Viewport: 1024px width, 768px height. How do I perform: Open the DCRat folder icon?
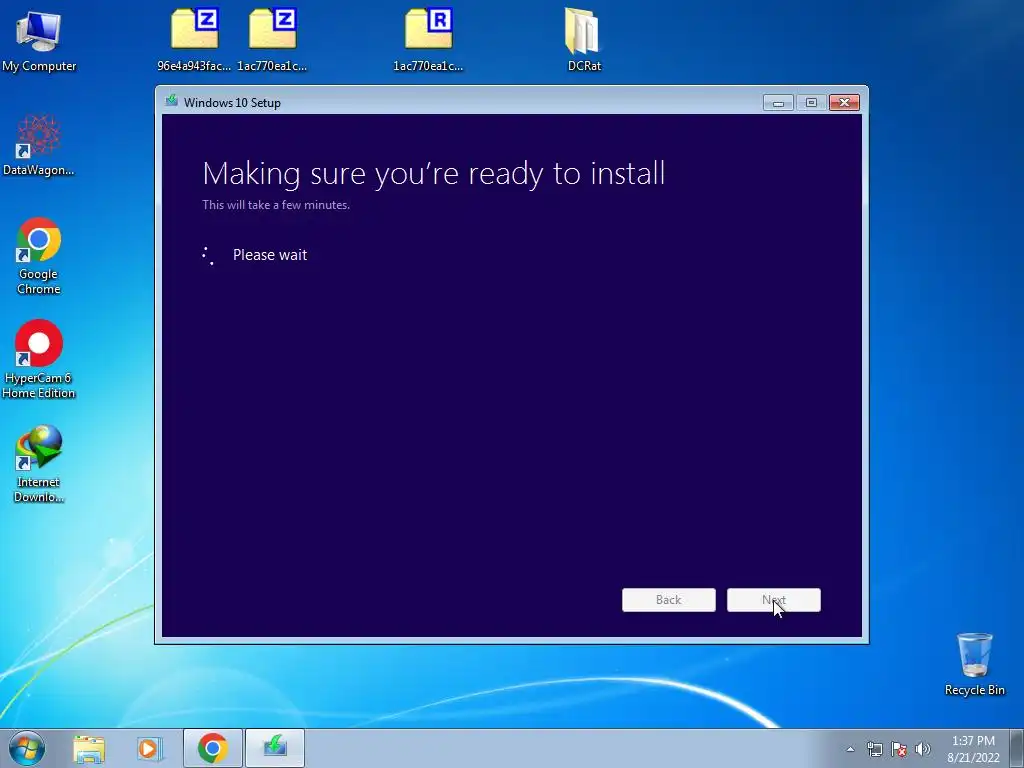click(x=584, y=39)
